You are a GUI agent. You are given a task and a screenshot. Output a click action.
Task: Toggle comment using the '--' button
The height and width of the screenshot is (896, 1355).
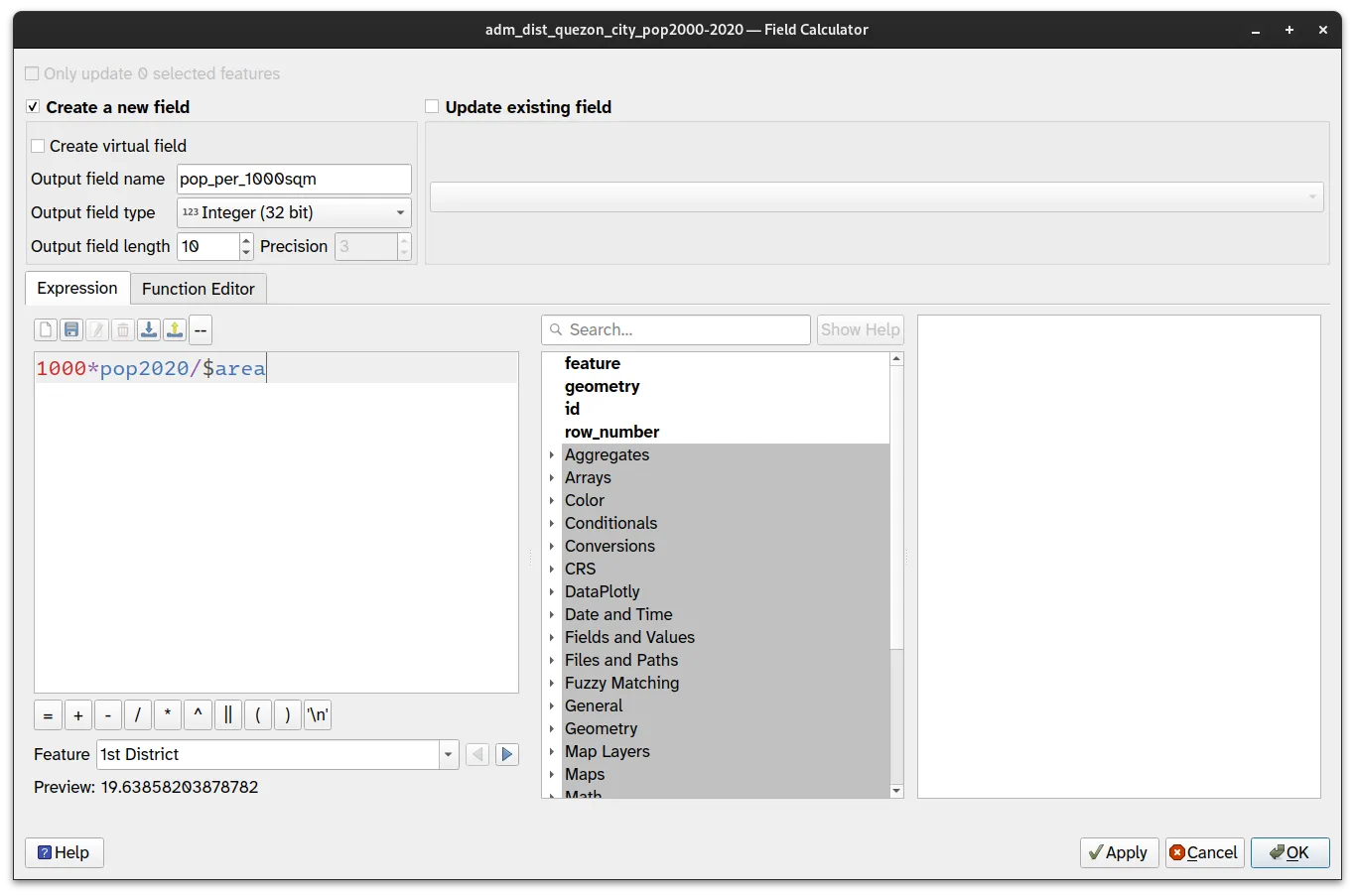tap(201, 330)
